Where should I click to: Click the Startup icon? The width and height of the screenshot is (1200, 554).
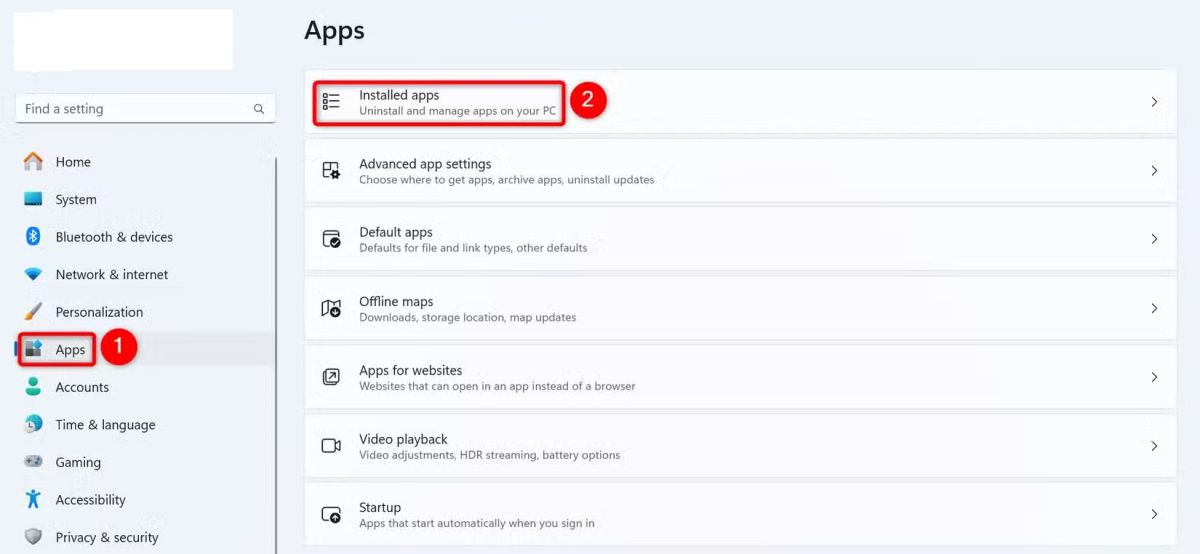click(x=331, y=514)
